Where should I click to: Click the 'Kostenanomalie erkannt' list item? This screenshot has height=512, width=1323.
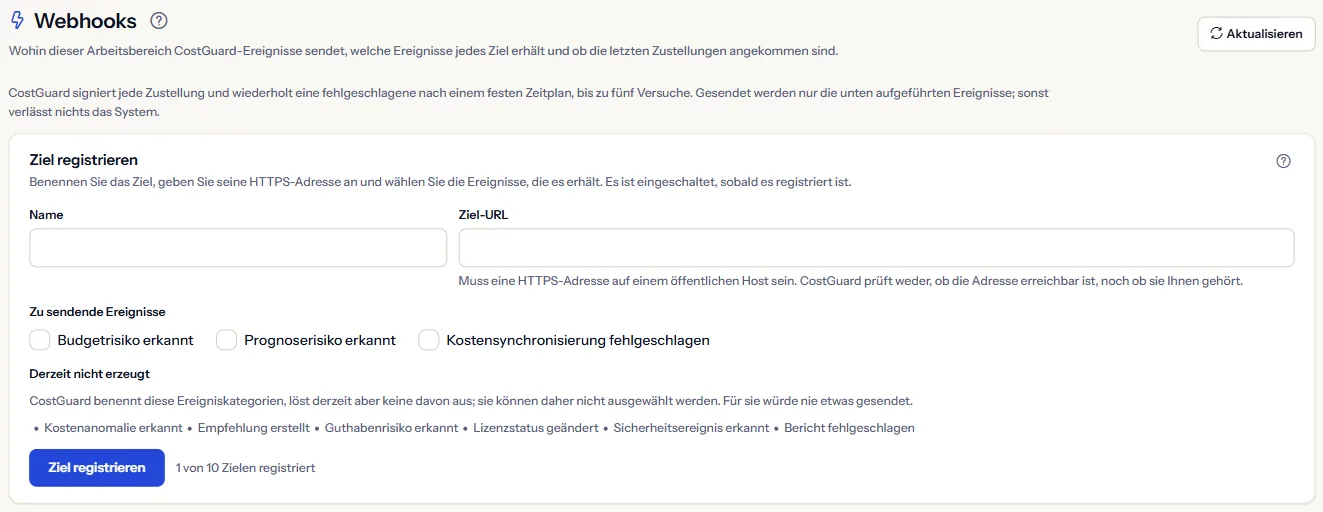click(x=113, y=428)
